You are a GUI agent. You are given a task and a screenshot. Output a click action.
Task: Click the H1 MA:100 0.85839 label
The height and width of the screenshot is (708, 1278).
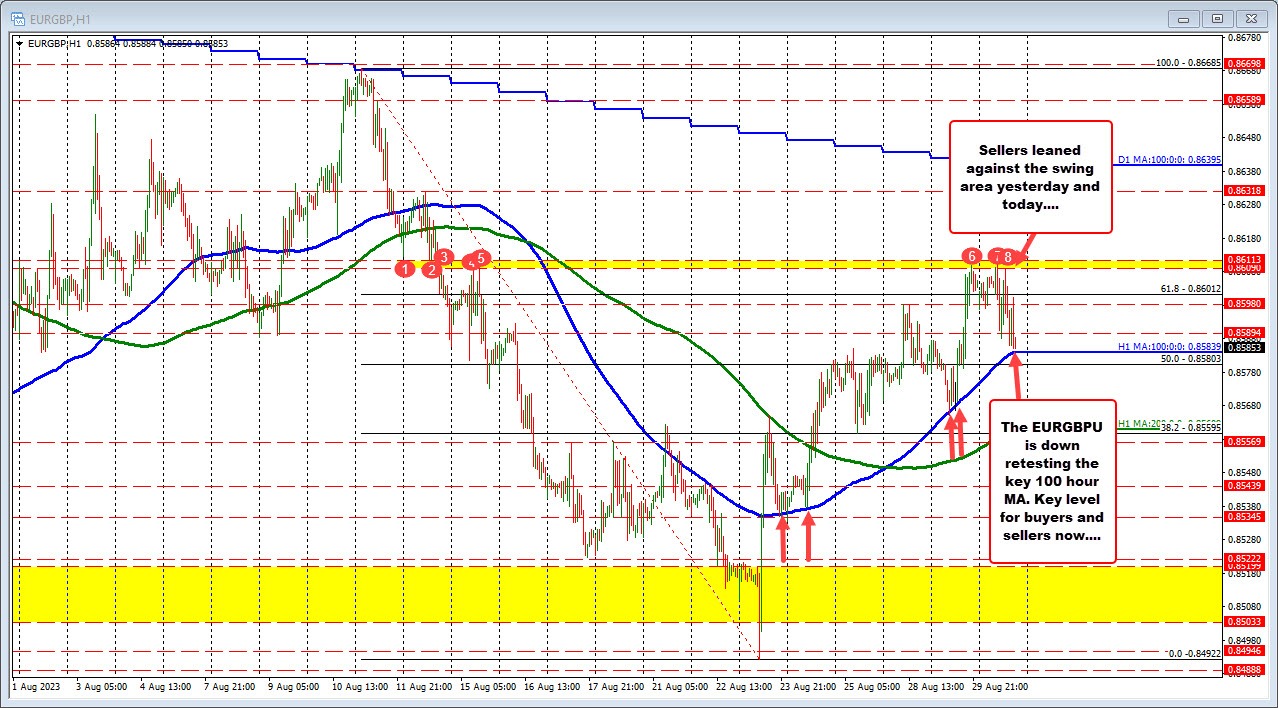pos(1168,347)
